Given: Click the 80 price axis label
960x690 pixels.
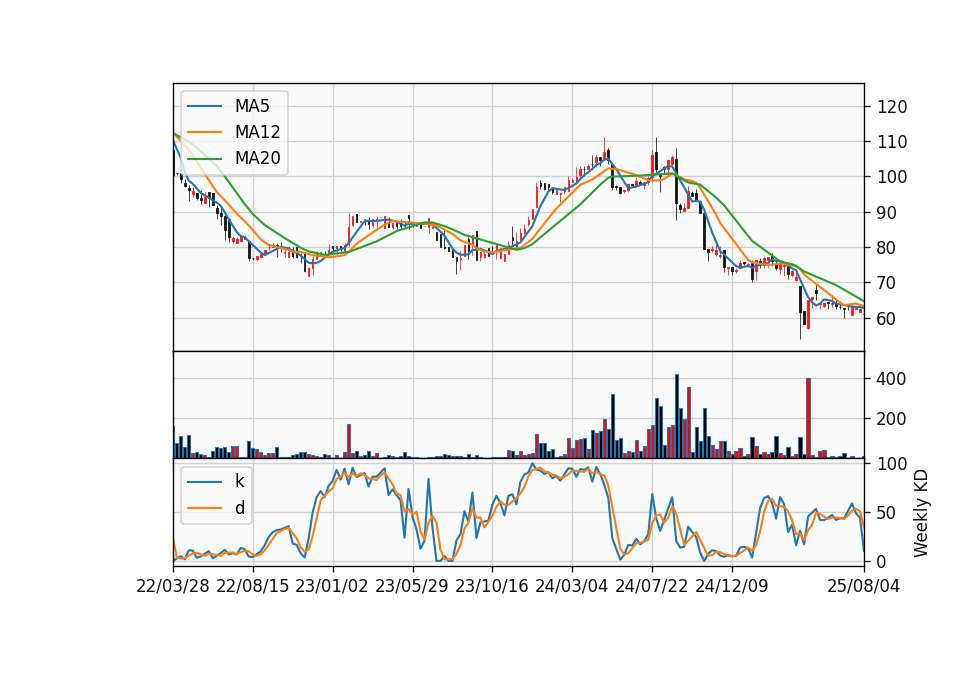Looking at the screenshot, I should point(887,248).
